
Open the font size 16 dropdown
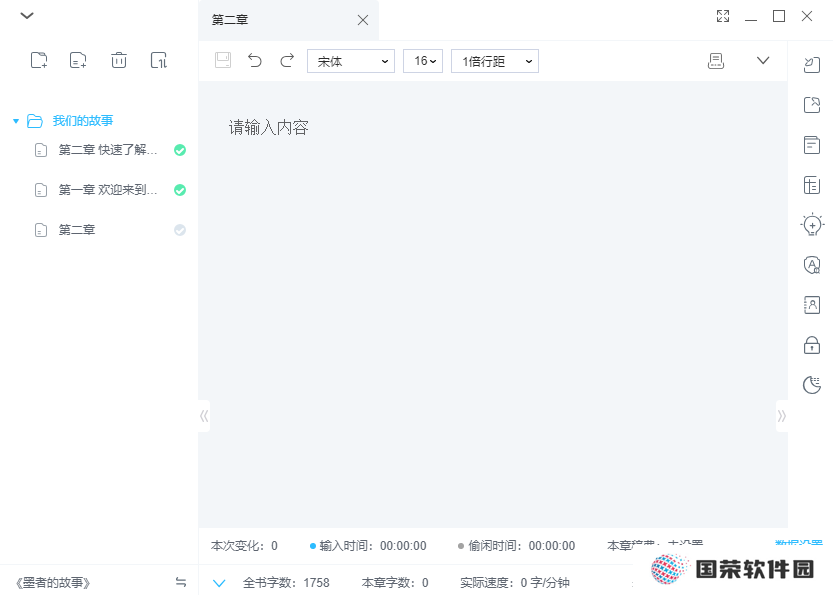click(x=423, y=61)
